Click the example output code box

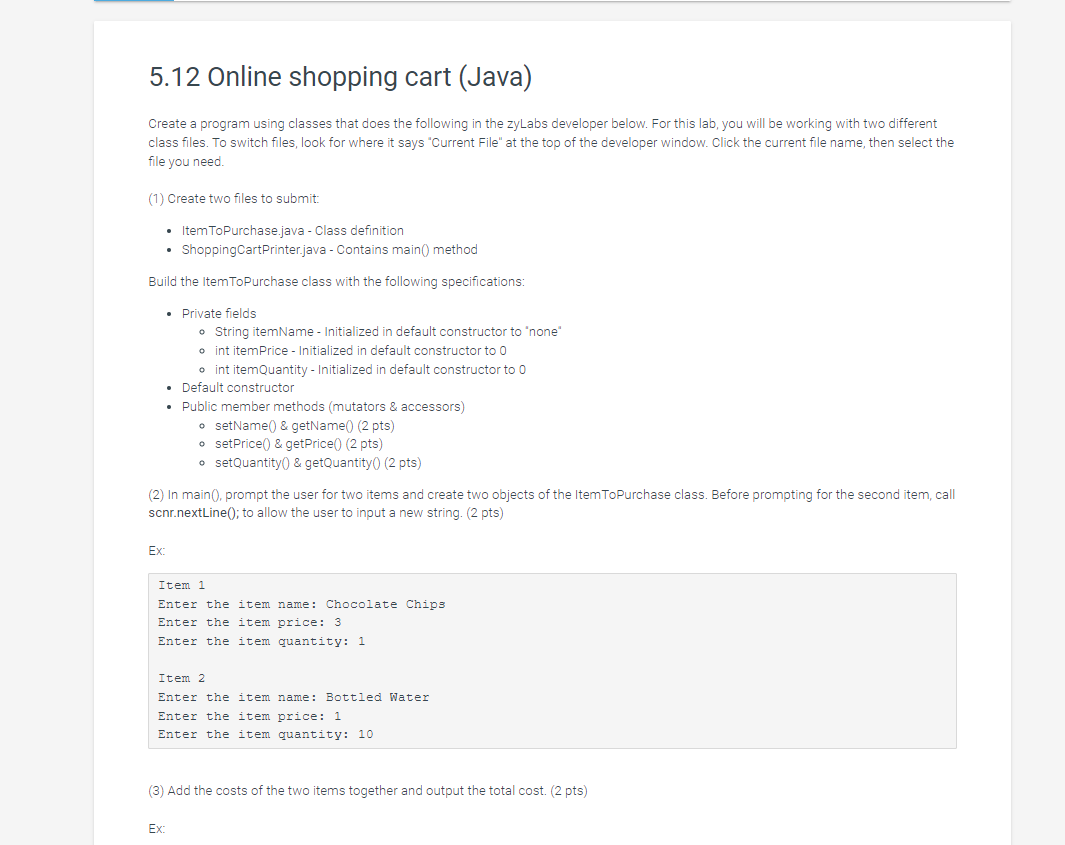552,660
